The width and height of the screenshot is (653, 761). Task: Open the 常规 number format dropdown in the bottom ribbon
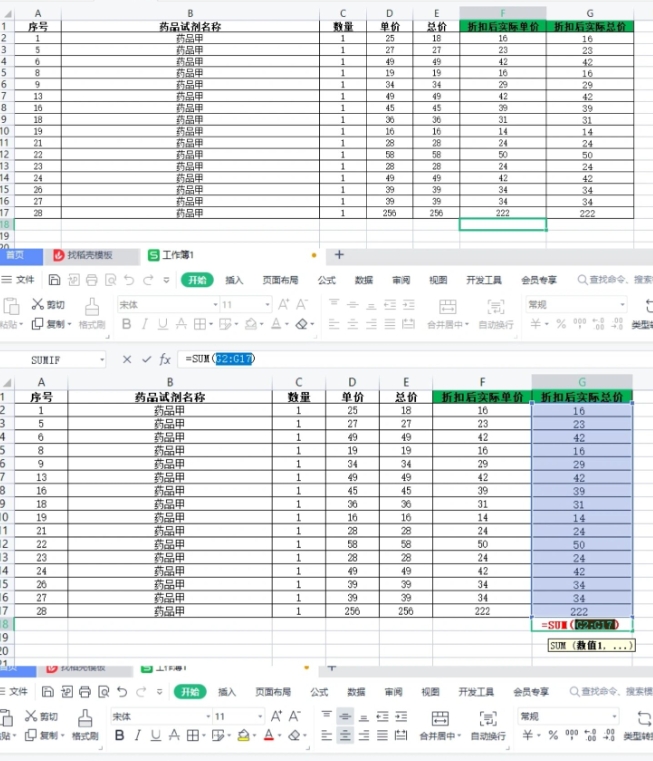[615, 716]
